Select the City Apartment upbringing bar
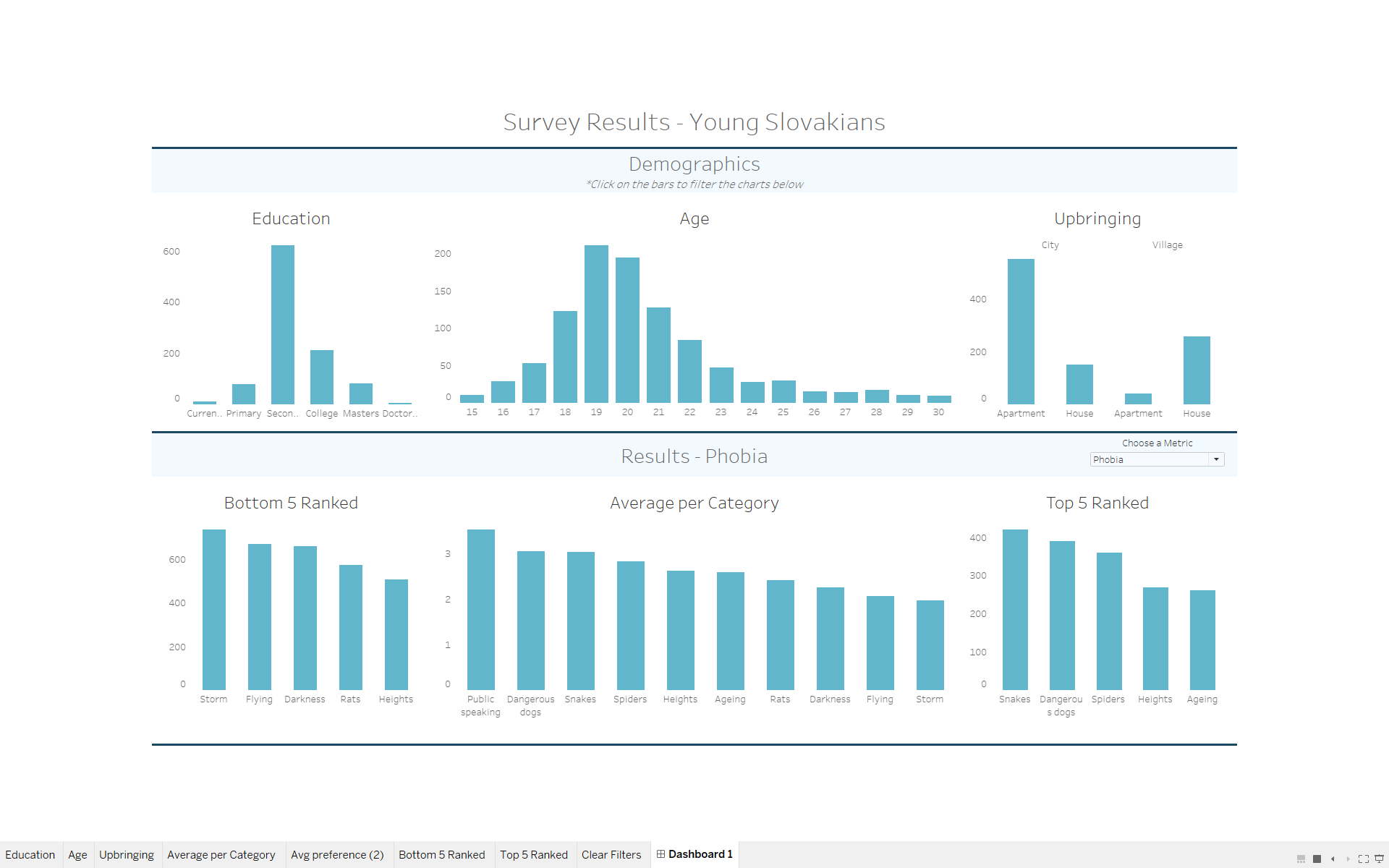This screenshot has width=1389, height=868. [1021, 333]
